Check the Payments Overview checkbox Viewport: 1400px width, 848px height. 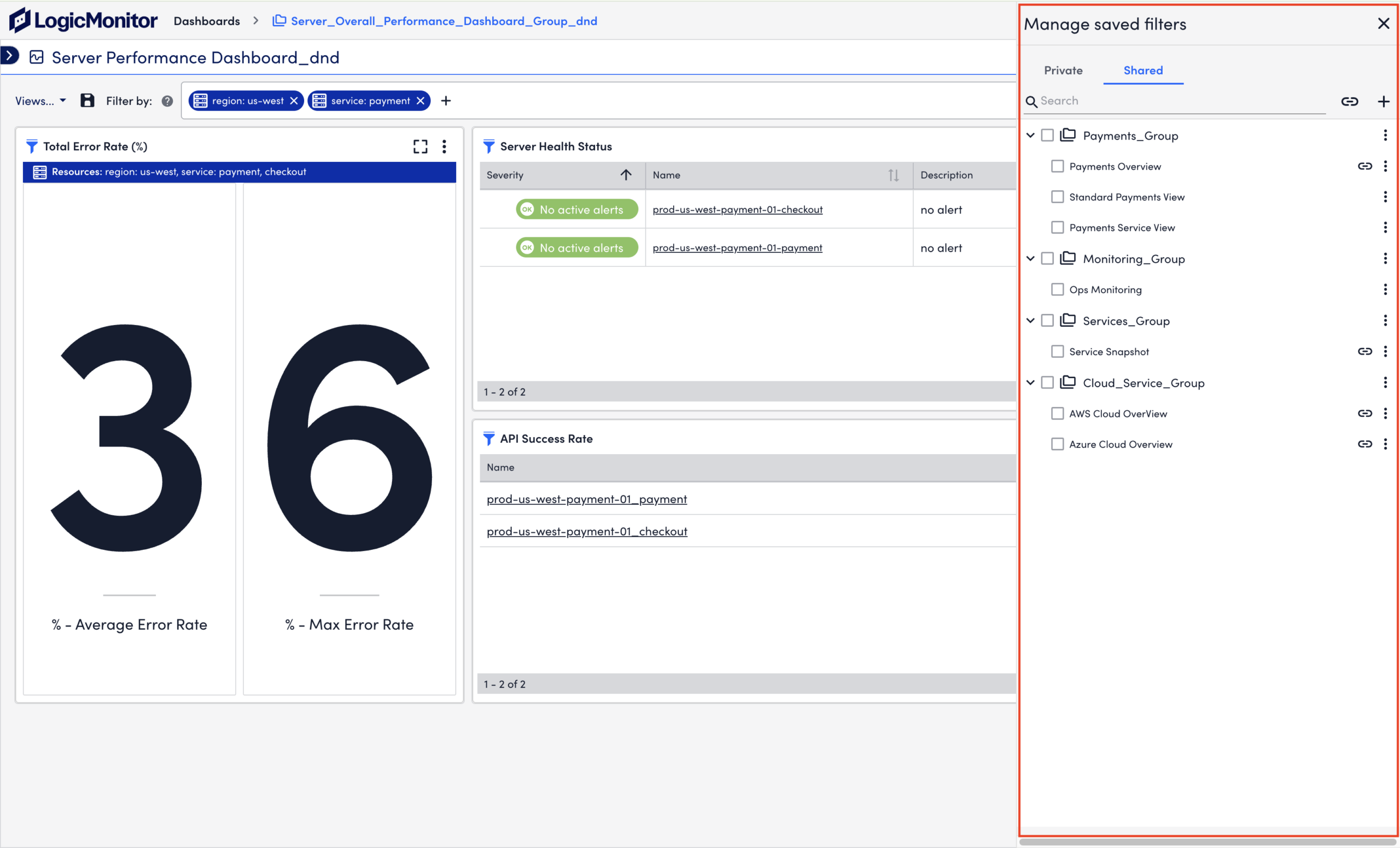point(1058,166)
